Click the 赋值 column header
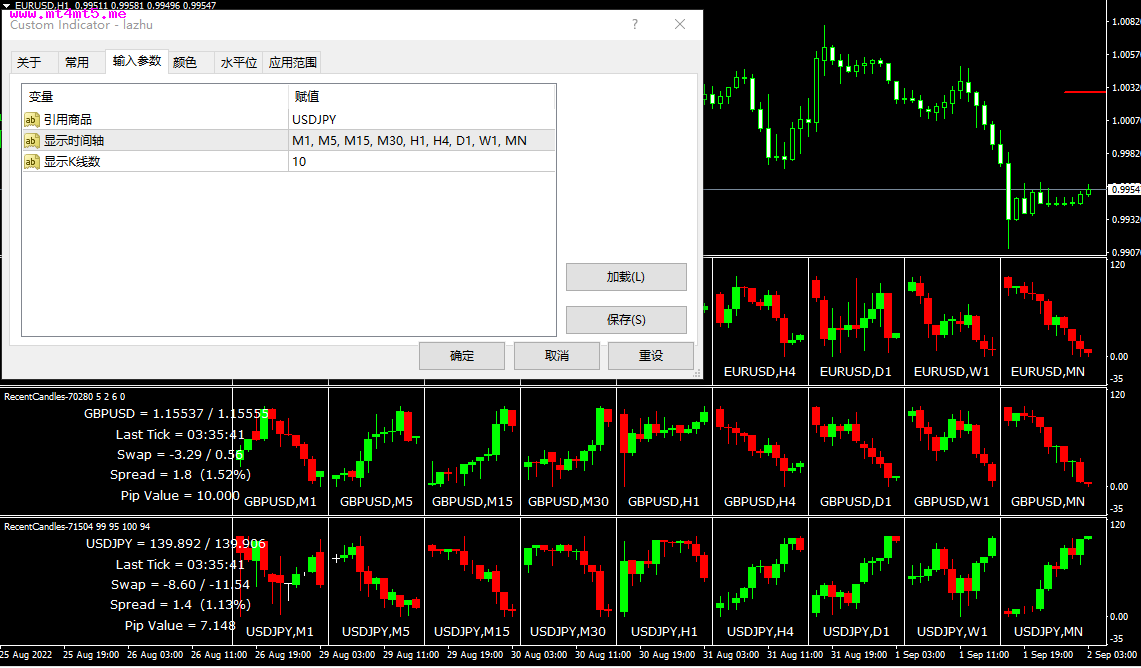The height and width of the screenshot is (668, 1141). [x=421, y=97]
